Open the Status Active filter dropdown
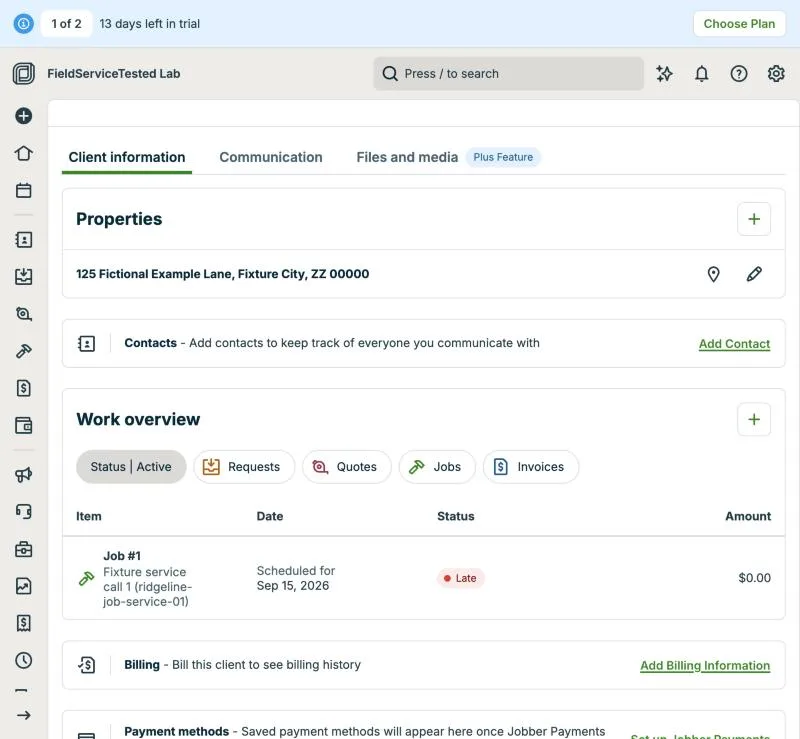 point(131,466)
